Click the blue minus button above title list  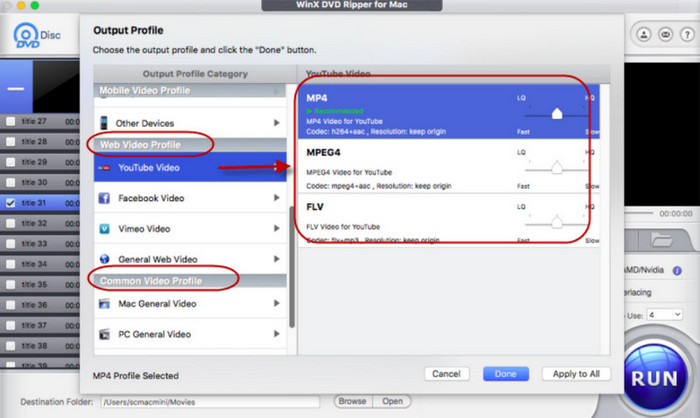point(16,88)
